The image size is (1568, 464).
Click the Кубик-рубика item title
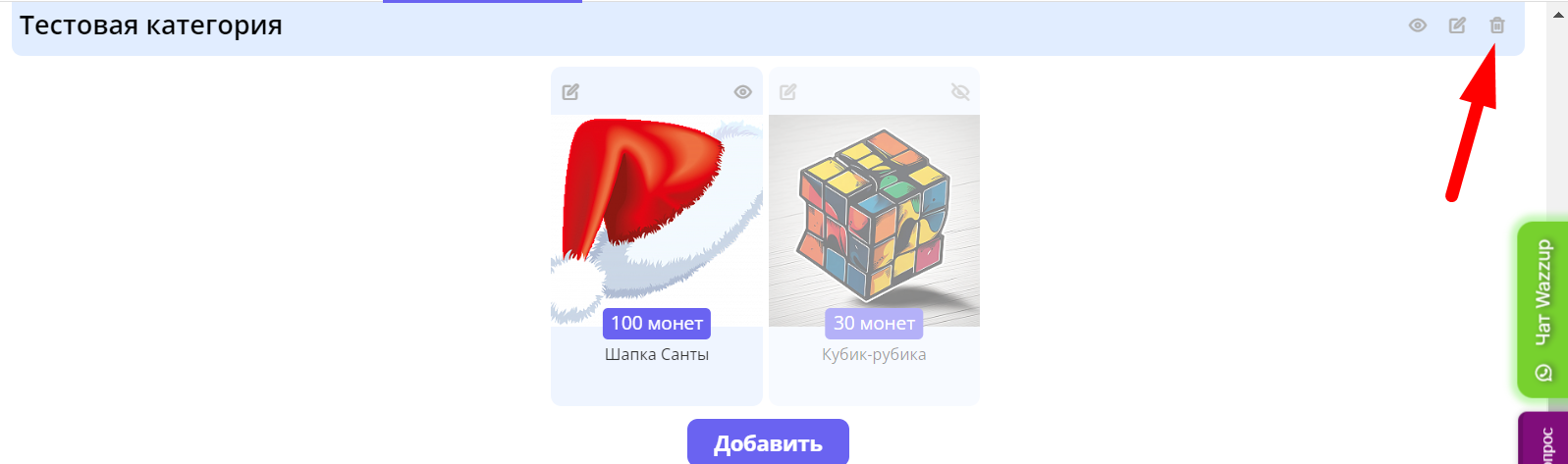[x=874, y=354]
